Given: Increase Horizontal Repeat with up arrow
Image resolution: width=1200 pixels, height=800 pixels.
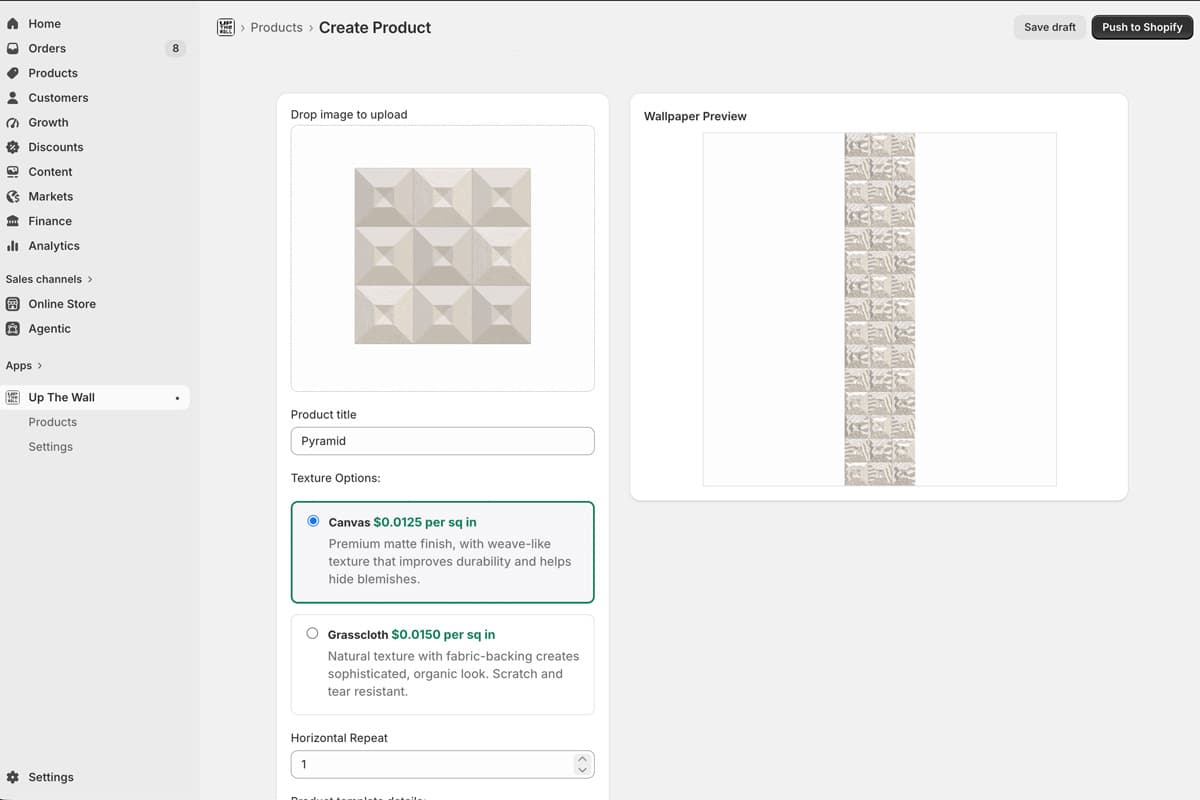Looking at the screenshot, I should tap(583, 759).
